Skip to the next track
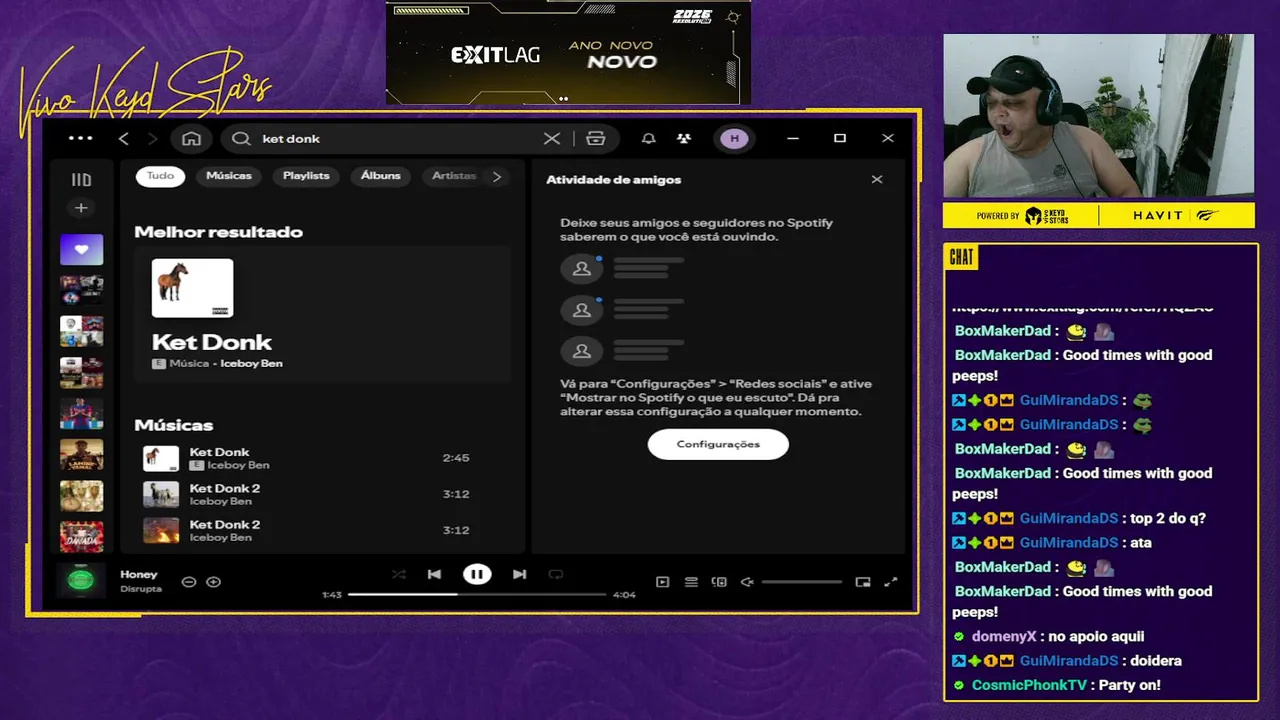This screenshot has width=1280, height=720. (519, 574)
